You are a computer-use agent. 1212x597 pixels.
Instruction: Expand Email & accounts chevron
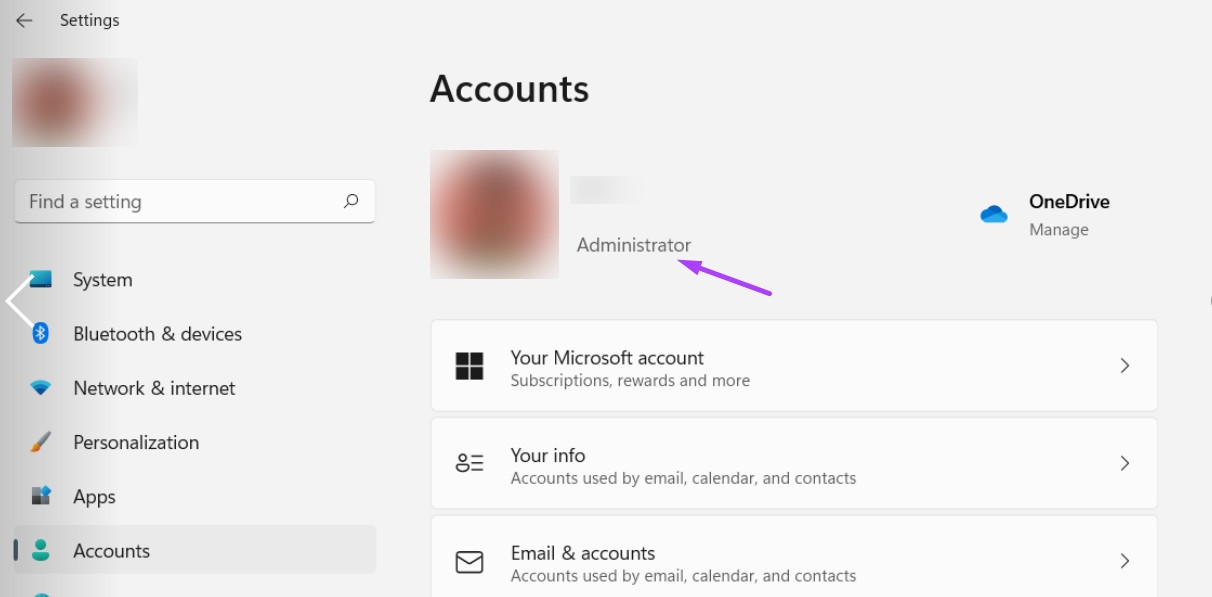pos(1125,561)
